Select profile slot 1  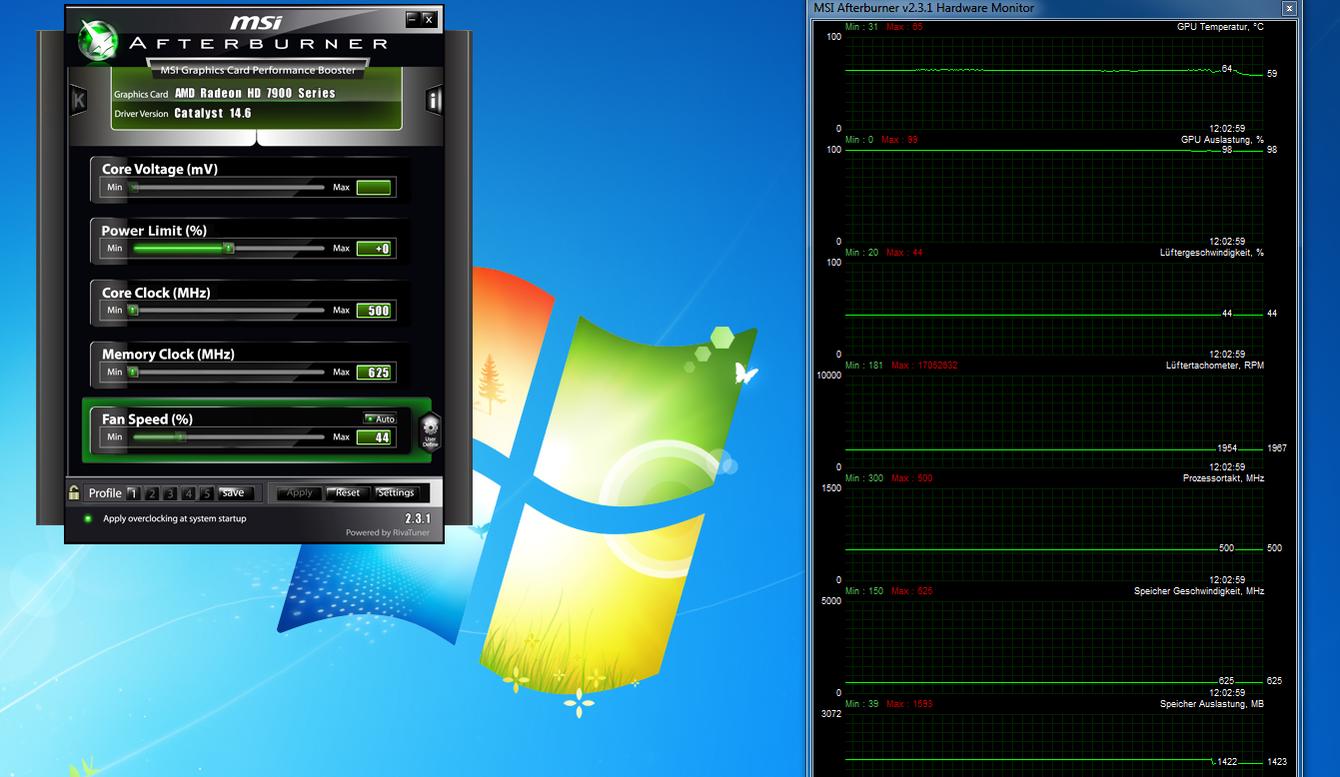click(133, 493)
